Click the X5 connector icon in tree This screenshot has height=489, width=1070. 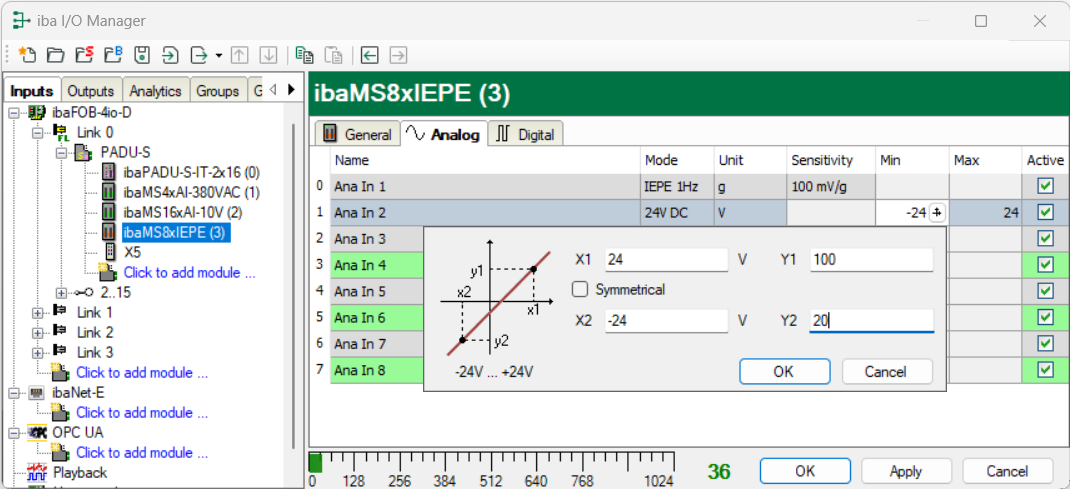109,252
